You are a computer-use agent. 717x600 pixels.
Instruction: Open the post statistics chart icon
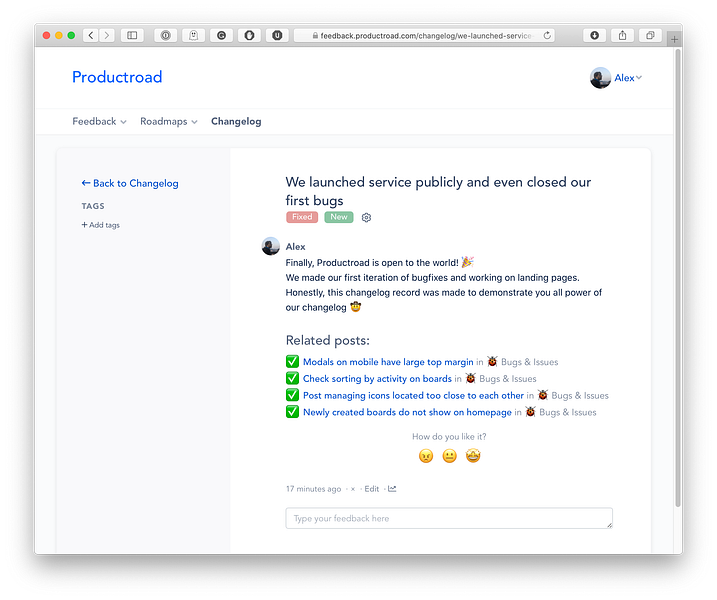392,489
